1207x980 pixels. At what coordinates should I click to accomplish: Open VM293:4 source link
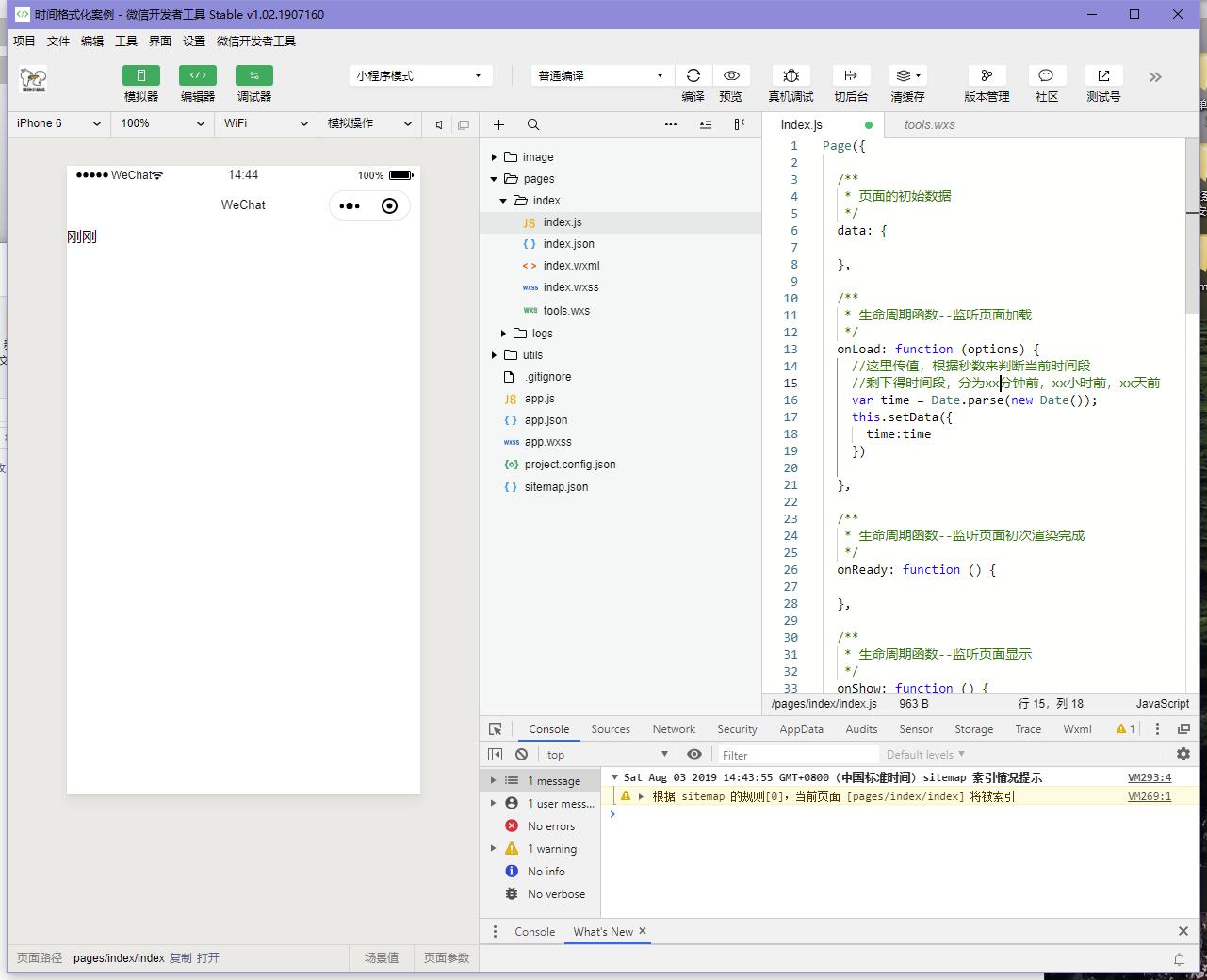[x=1149, y=777]
